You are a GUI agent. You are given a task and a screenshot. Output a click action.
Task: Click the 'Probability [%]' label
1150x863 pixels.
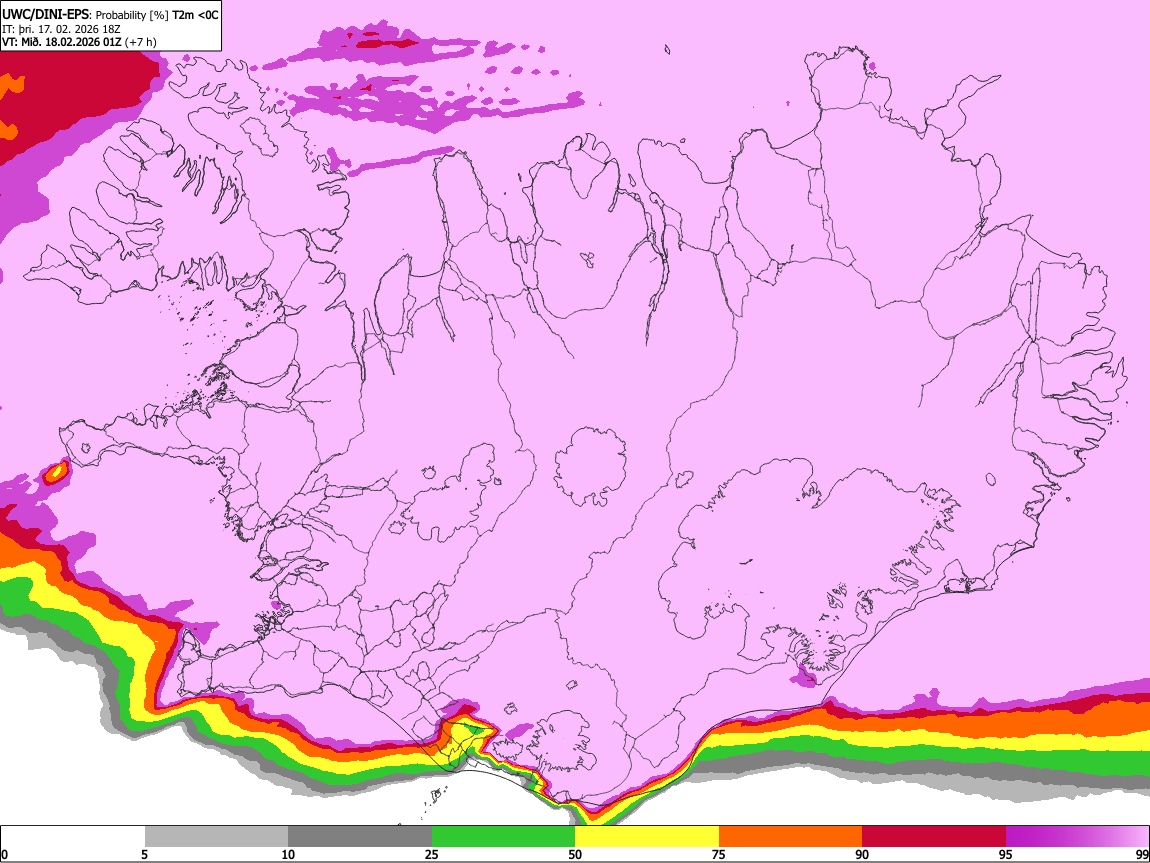[133, 15]
